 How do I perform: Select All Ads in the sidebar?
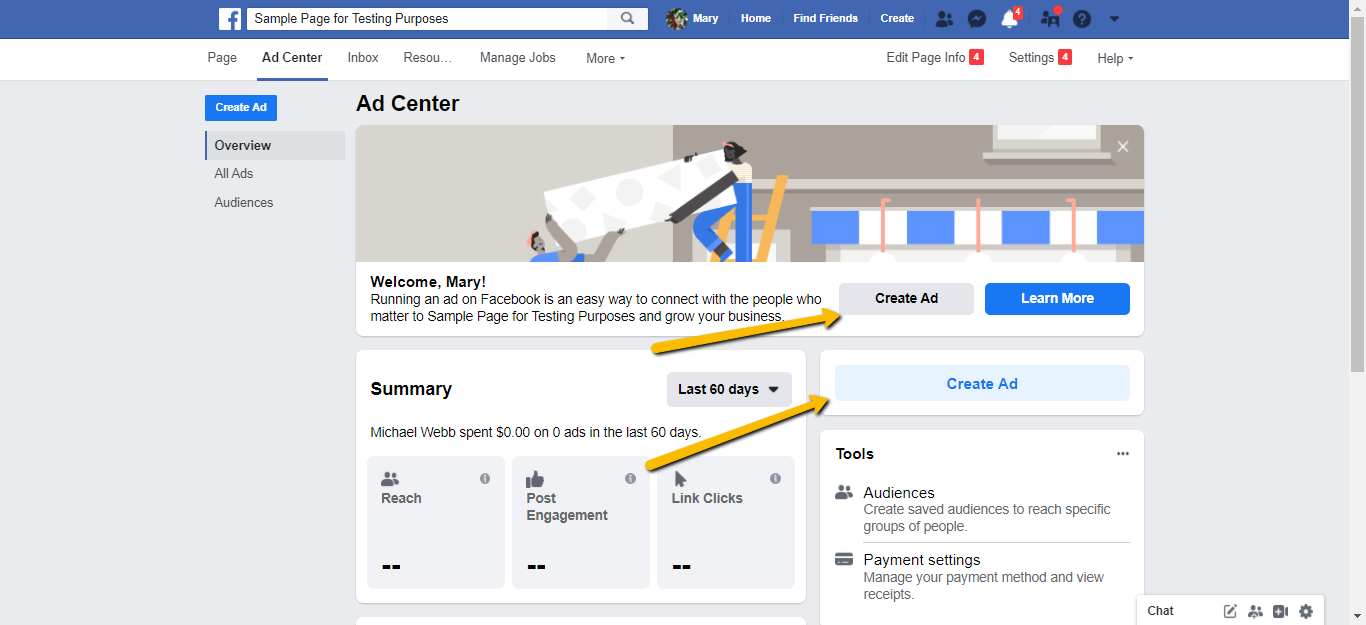[234, 174]
